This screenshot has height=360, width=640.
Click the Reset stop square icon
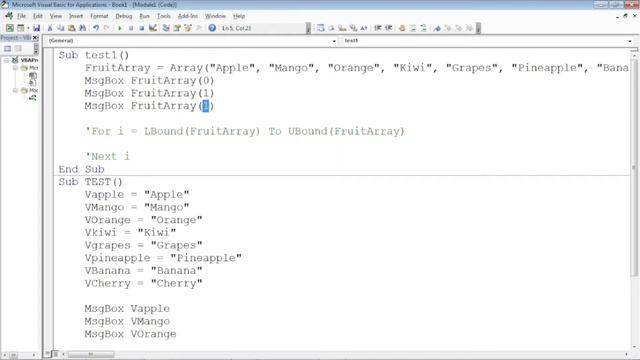(141, 28)
